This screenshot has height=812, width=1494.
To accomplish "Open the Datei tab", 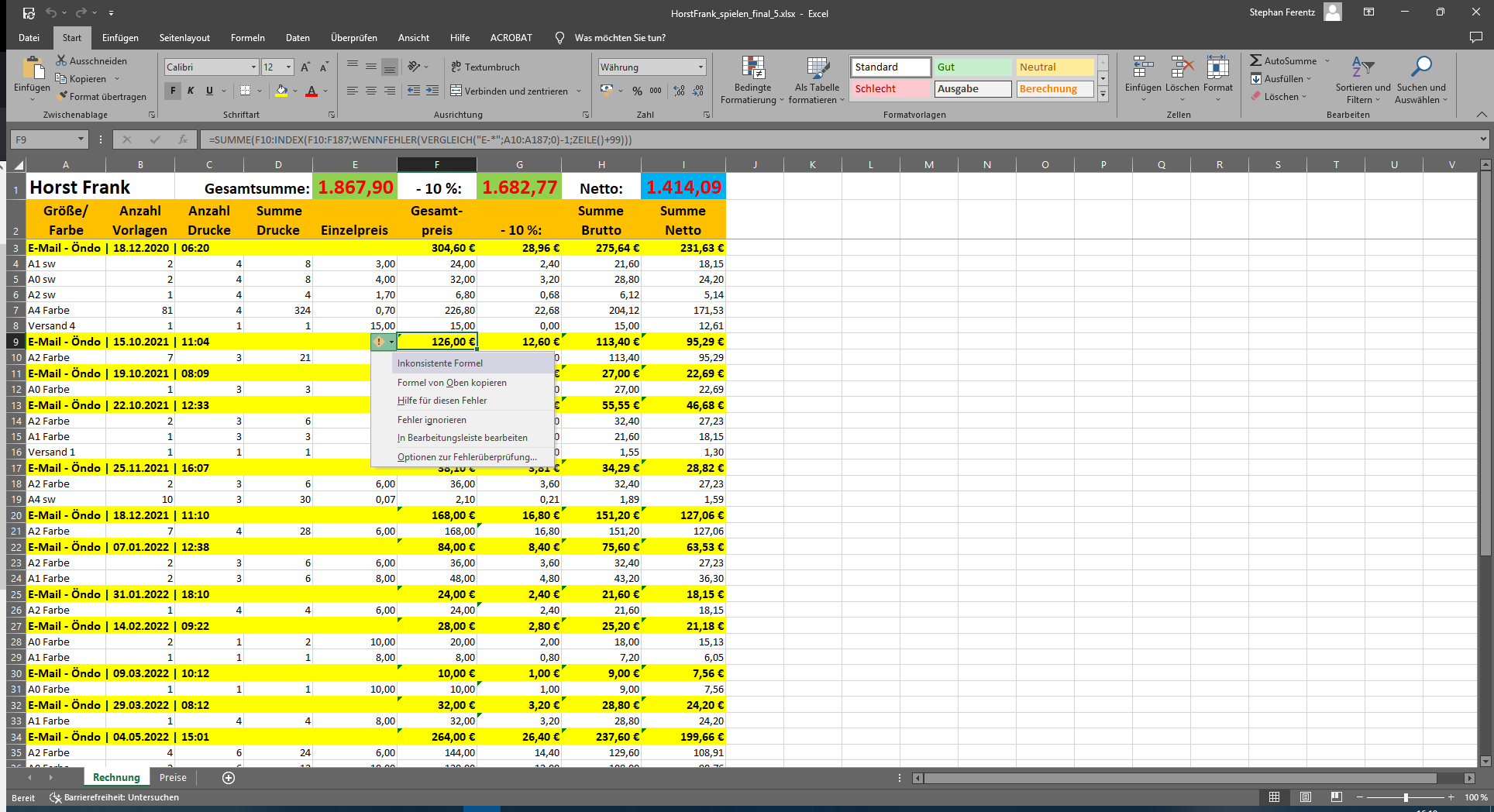I will (x=29, y=37).
